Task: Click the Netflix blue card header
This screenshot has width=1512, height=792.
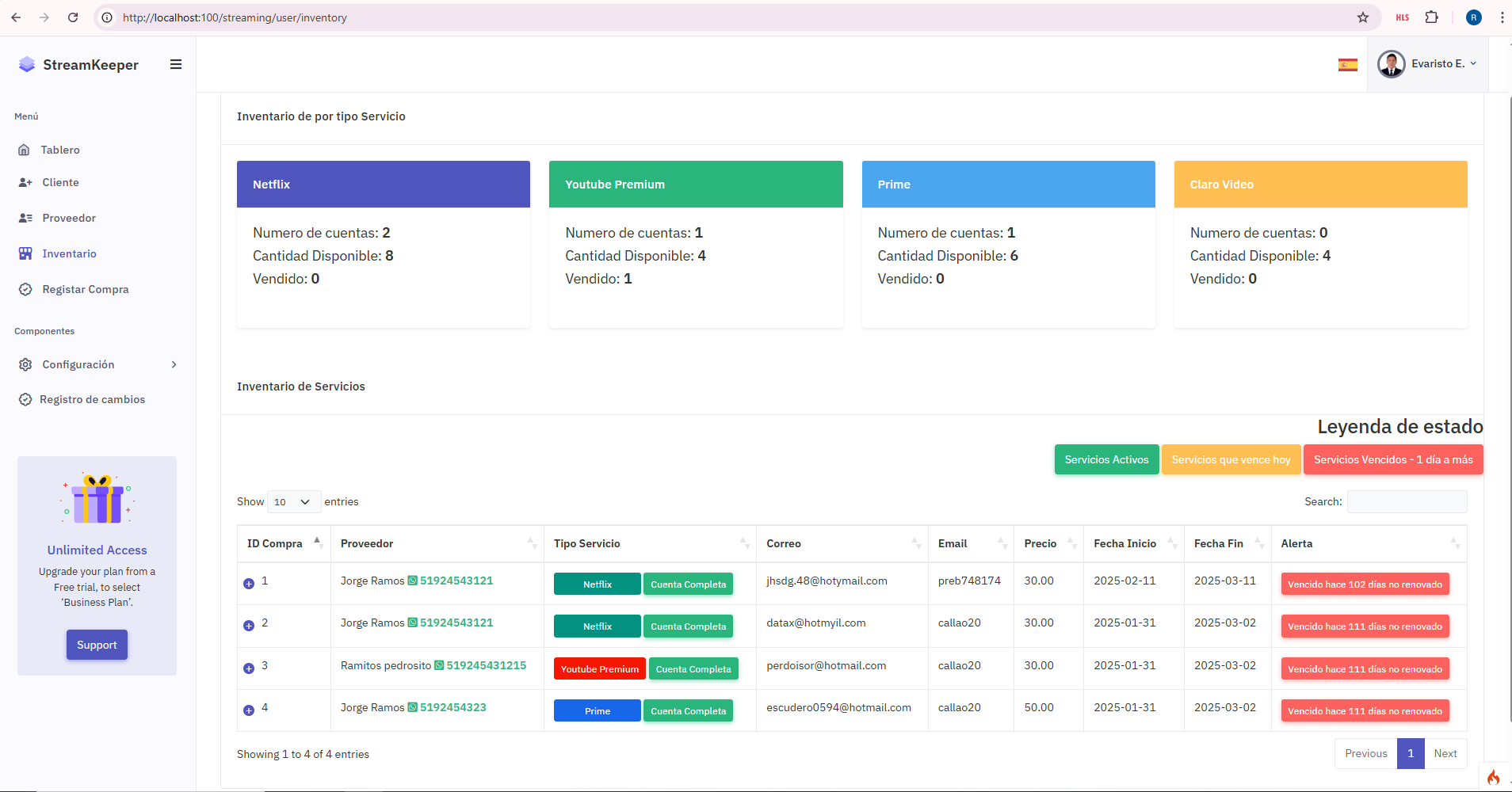Action: click(x=384, y=184)
